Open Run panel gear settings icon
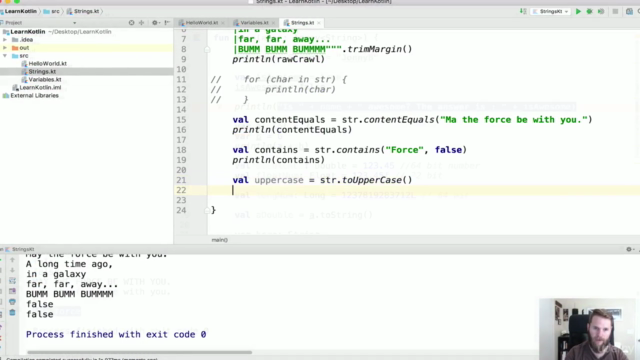The height and width of the screenshot is (360, 640). coord(629,249)
